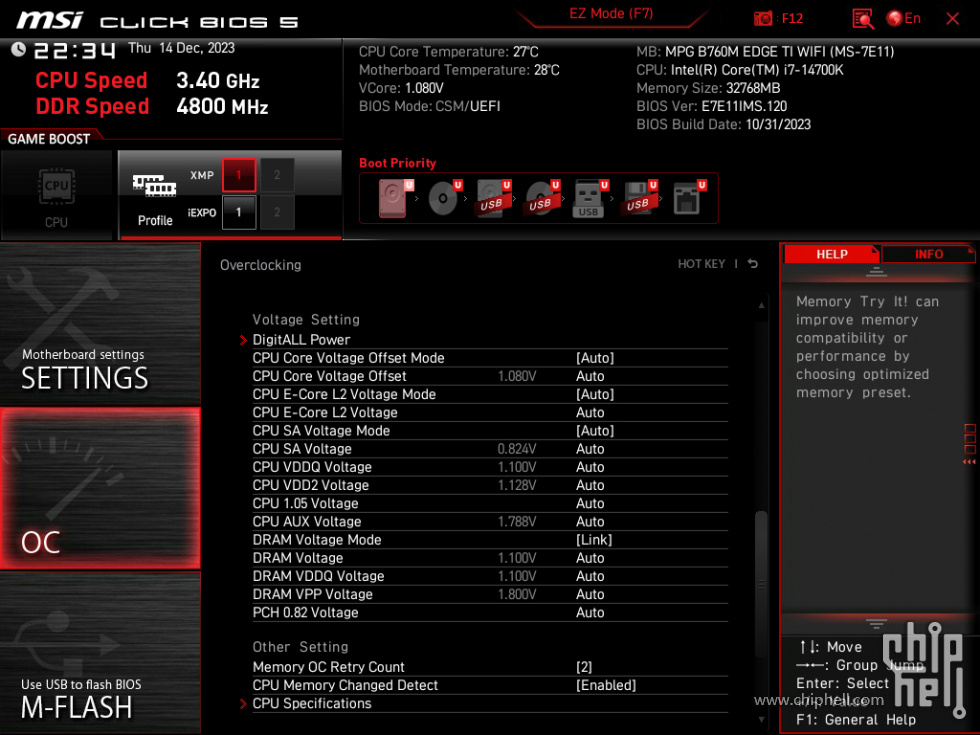Edit the CPU AUX Voltage Auto field
This screenshot has width=980, height=735.
[589, 521]
